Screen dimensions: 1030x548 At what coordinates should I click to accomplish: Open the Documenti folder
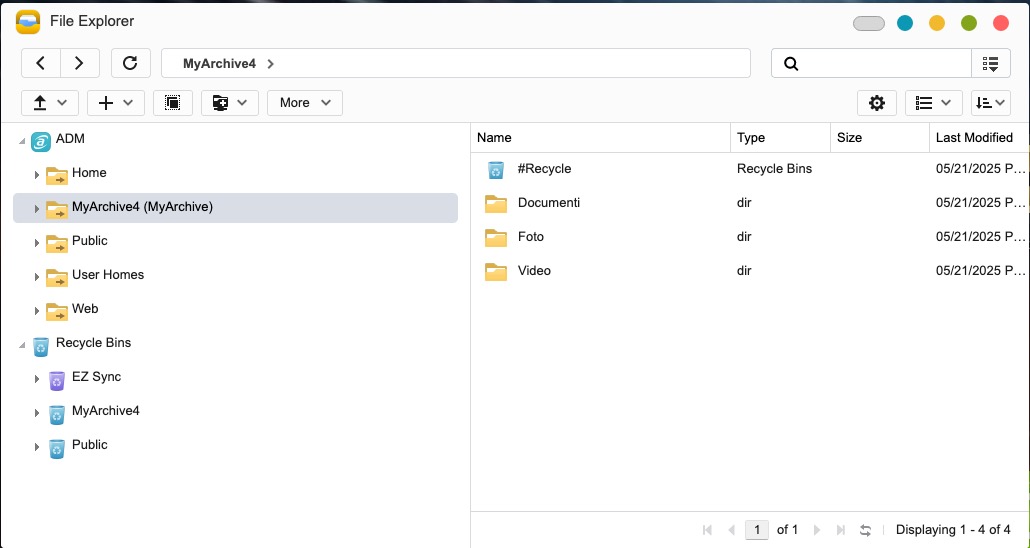pyautogui.click(x=549, y=203)
